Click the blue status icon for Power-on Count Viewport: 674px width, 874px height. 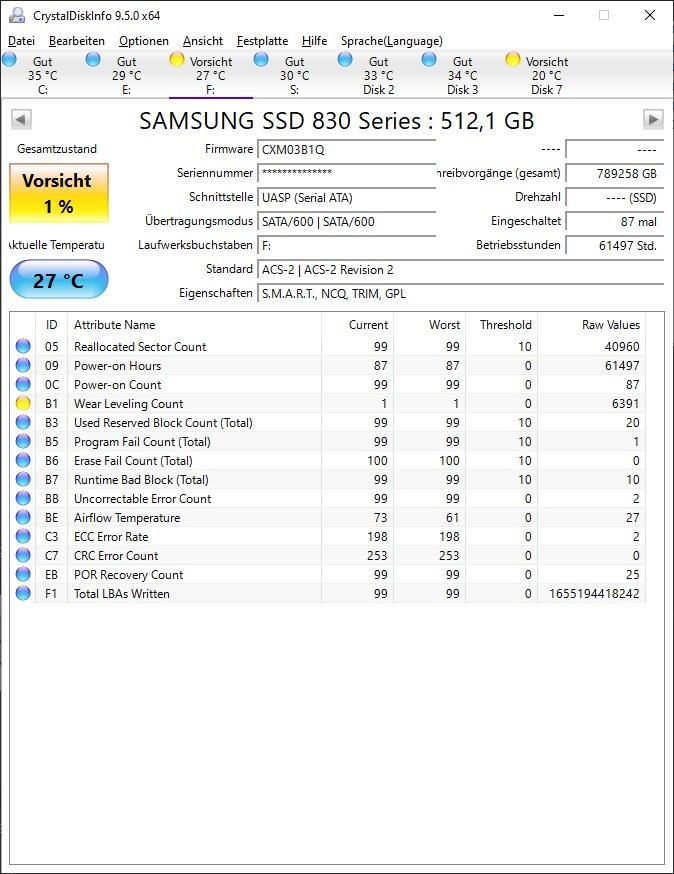pos(23,385)
